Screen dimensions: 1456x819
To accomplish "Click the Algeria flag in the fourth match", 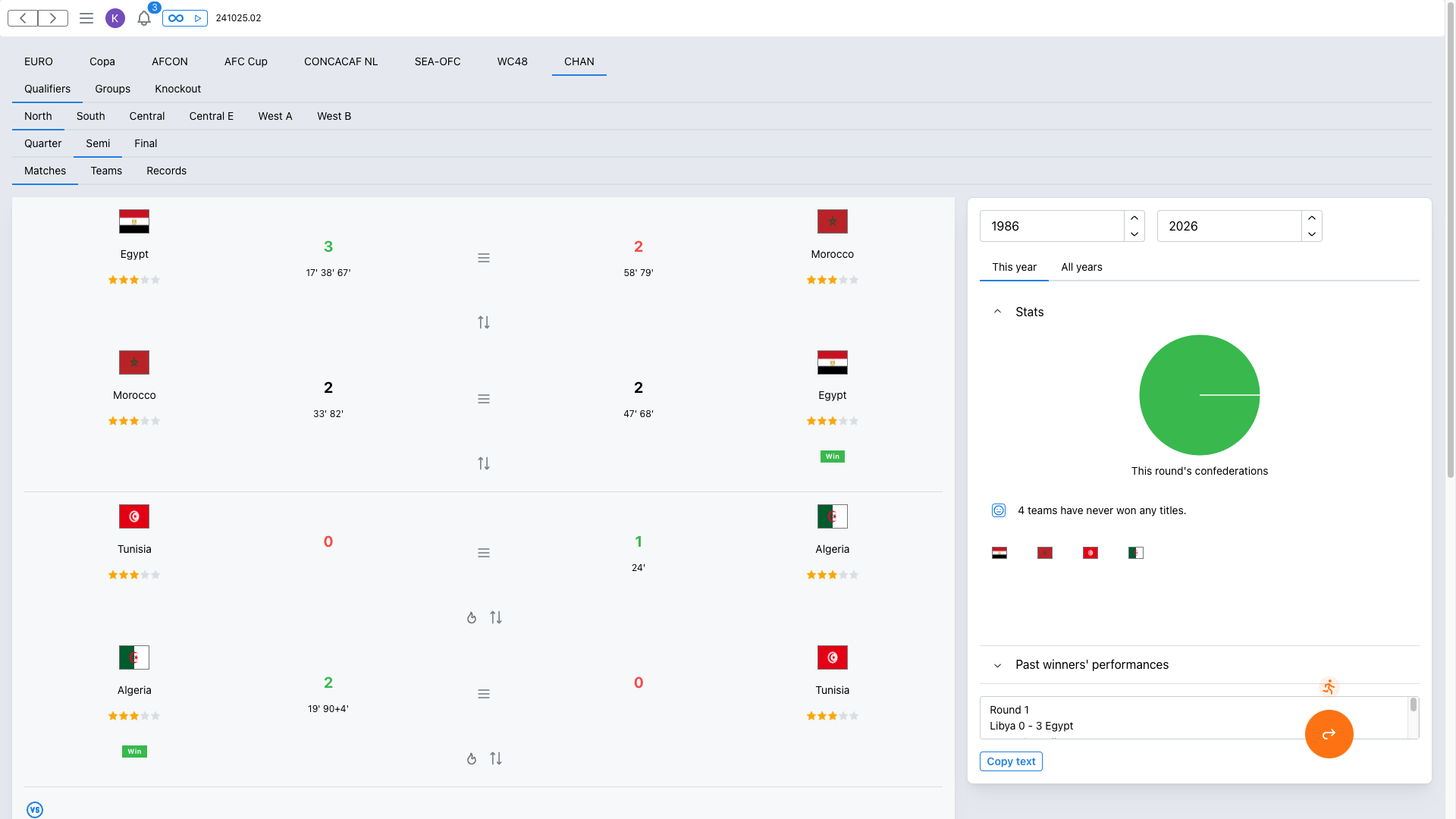I will (x=134, y=657).
